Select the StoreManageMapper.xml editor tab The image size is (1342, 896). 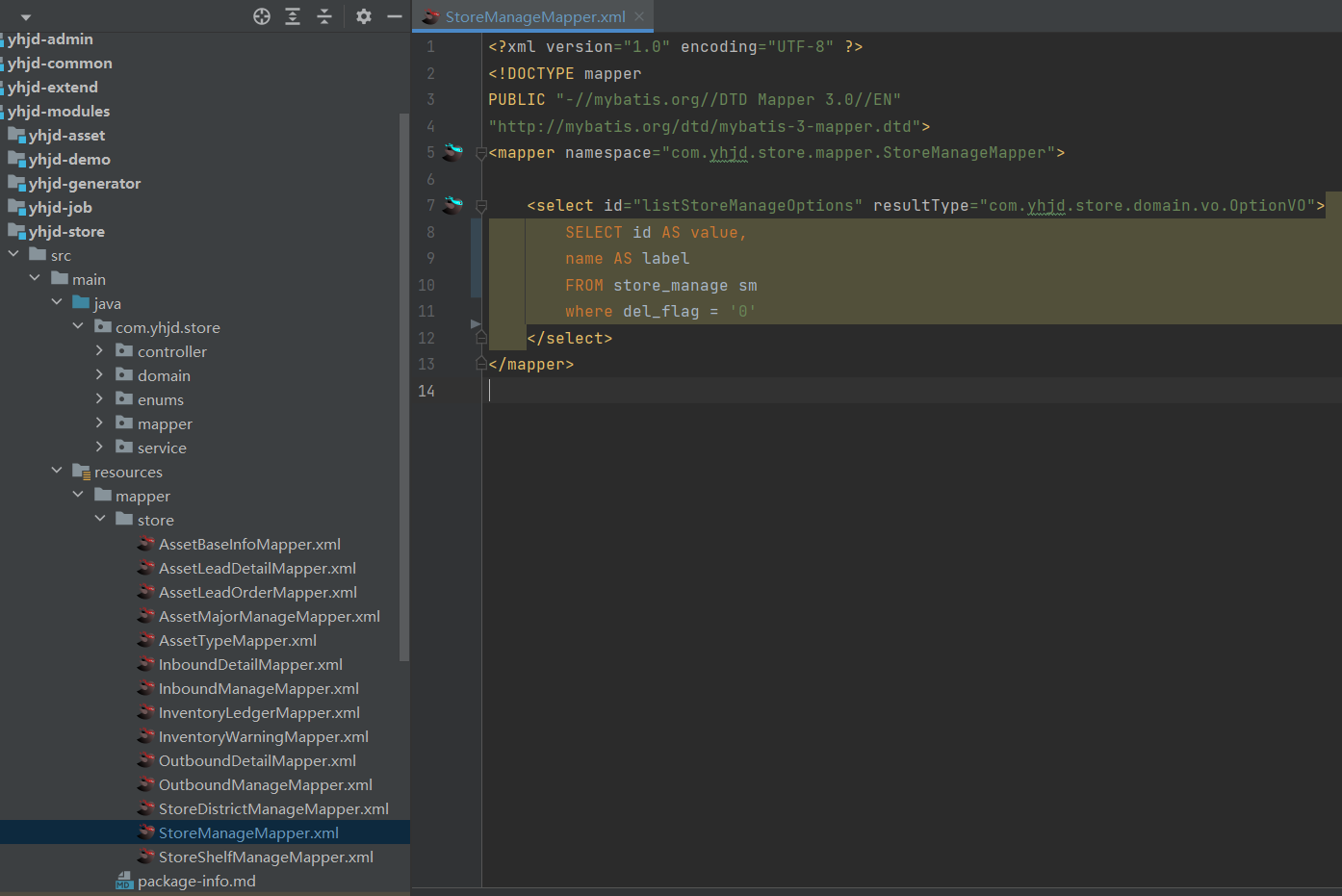(x=534, y=16)
